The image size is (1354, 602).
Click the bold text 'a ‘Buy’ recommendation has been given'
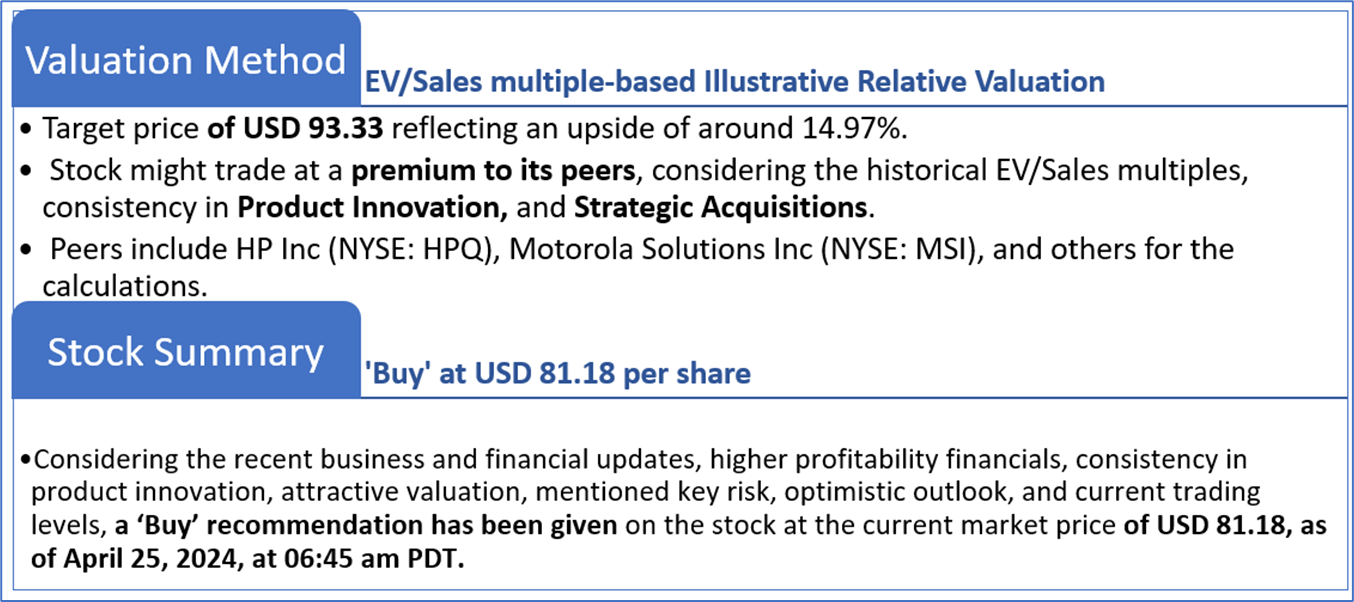click(x=365, y=526)
